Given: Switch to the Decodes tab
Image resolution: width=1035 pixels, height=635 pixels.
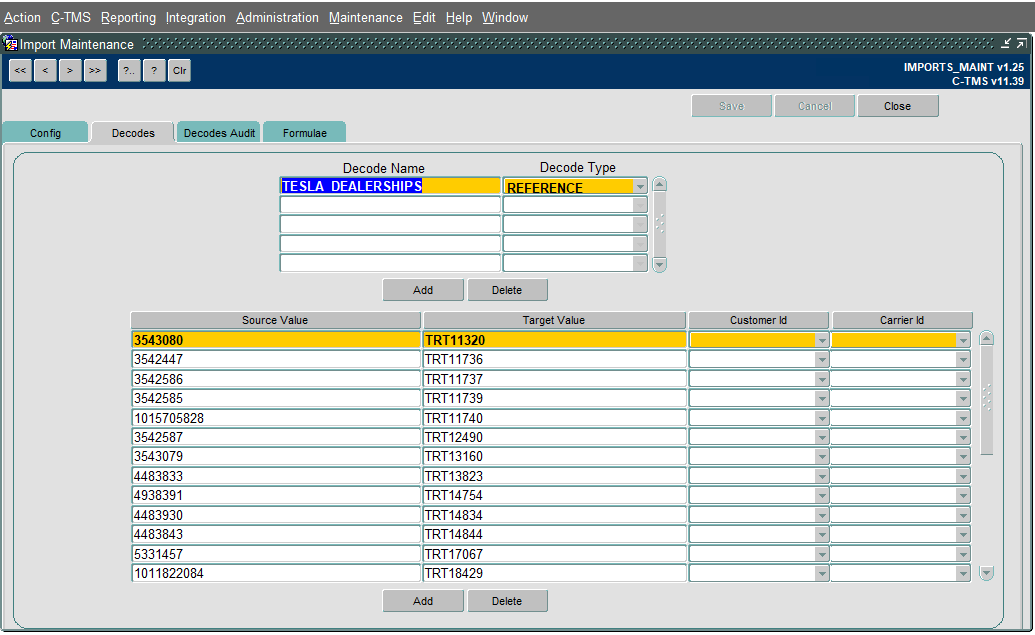Looking at the screenshot, I should (x=133, y=133).
